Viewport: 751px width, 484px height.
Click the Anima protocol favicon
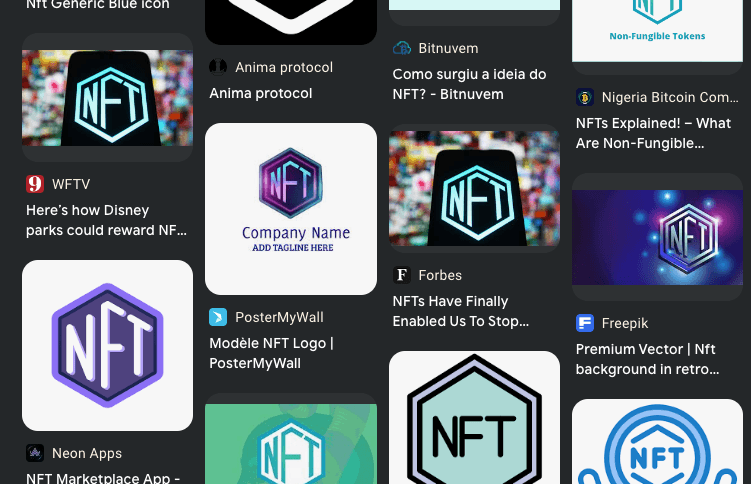point(218,67)
